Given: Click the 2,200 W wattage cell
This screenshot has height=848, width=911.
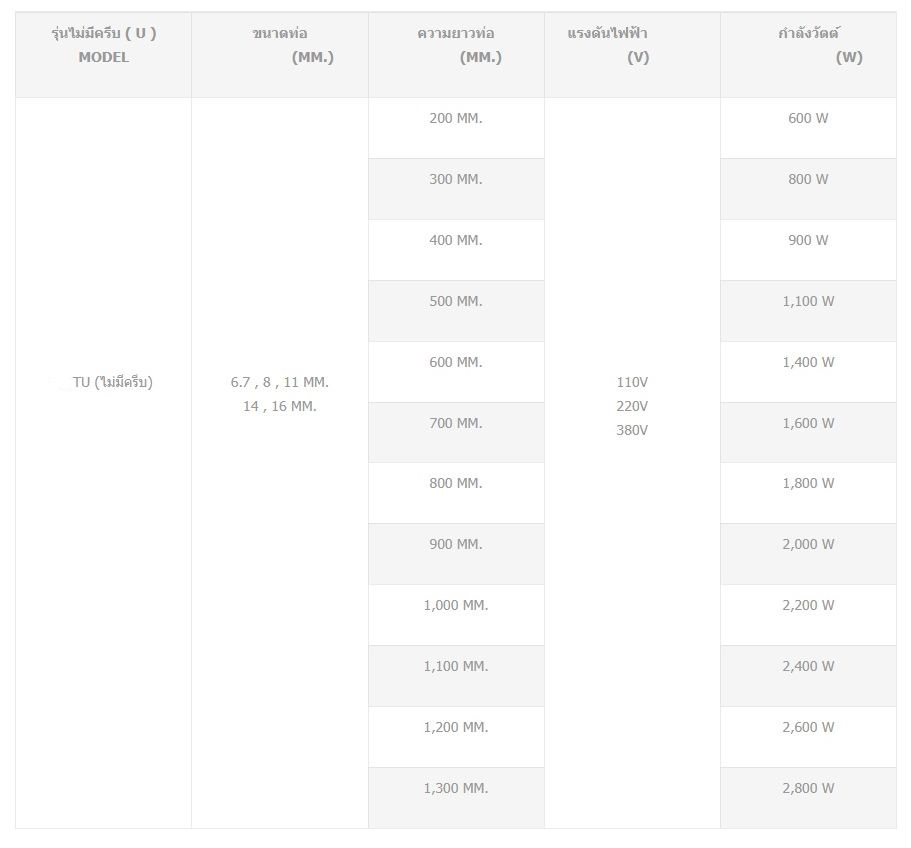Looking at the screenshot, I should pyautogui.click(x=808, y=615).
